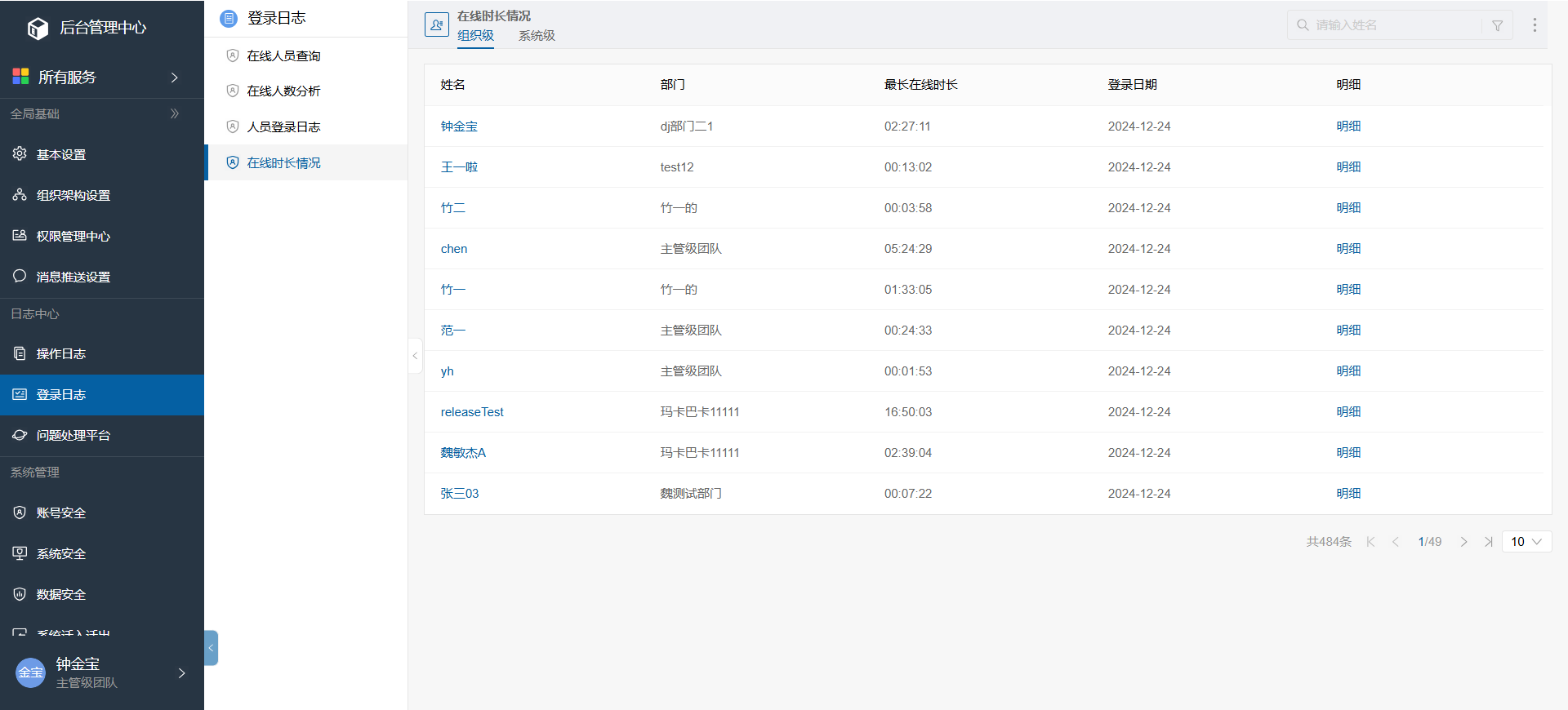This screenshot has height=710, width=1568.
Task: Click the search magnifier icon
Action: click(1303, 25)
